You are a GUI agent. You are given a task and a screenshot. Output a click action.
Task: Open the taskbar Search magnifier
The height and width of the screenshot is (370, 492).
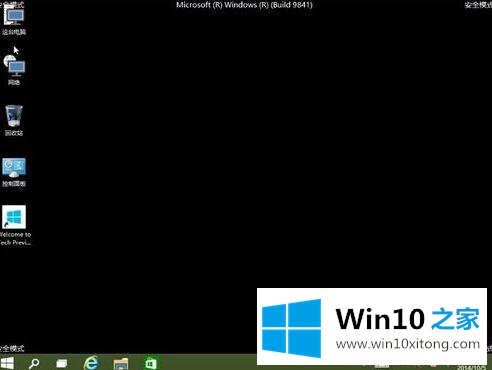[x=34, y=363]
